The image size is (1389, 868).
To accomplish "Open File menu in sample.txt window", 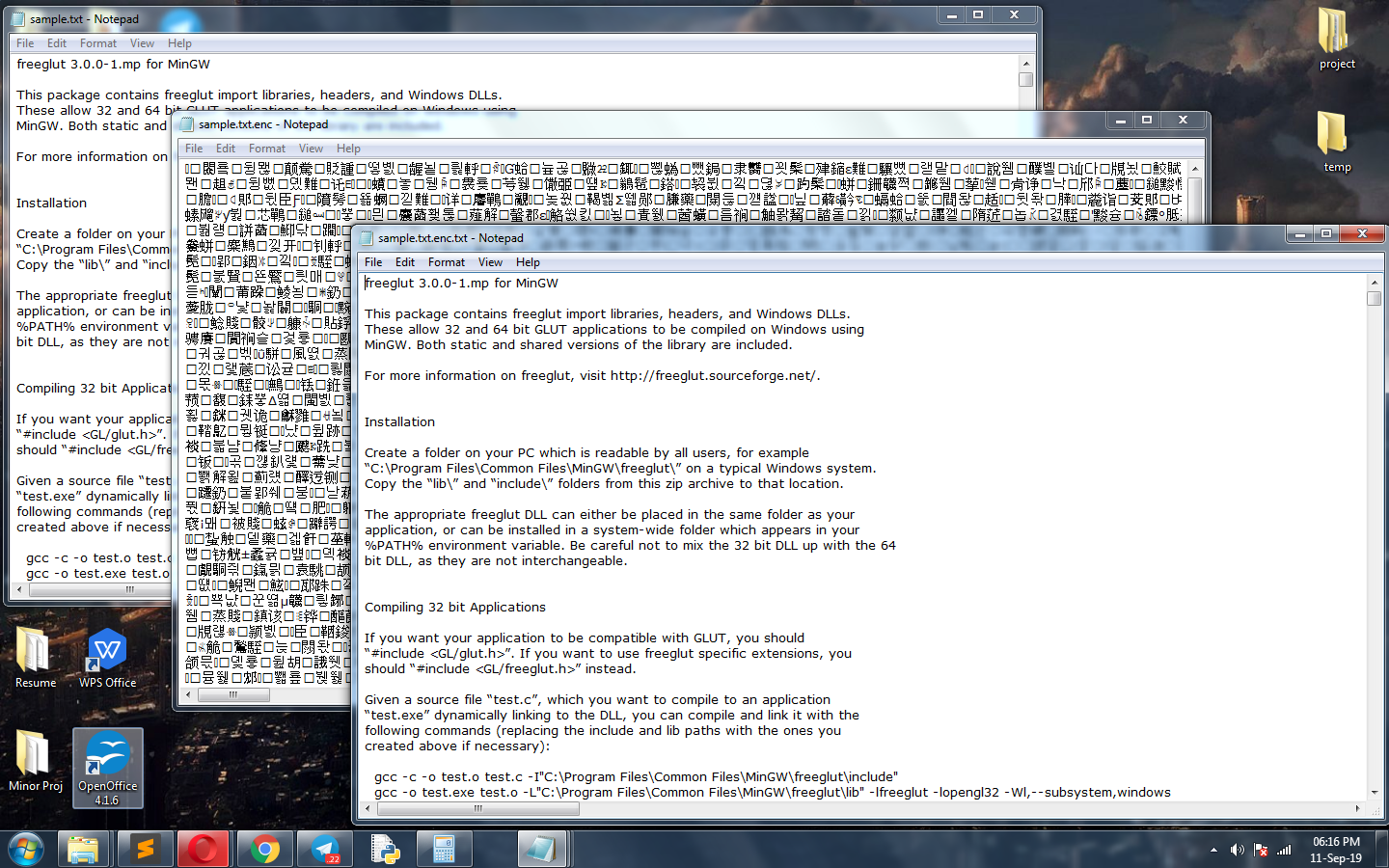I will (25, 43).
